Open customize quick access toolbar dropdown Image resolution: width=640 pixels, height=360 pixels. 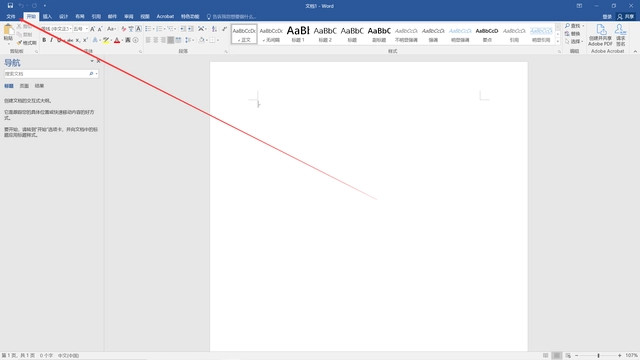(x=44, y=6)
